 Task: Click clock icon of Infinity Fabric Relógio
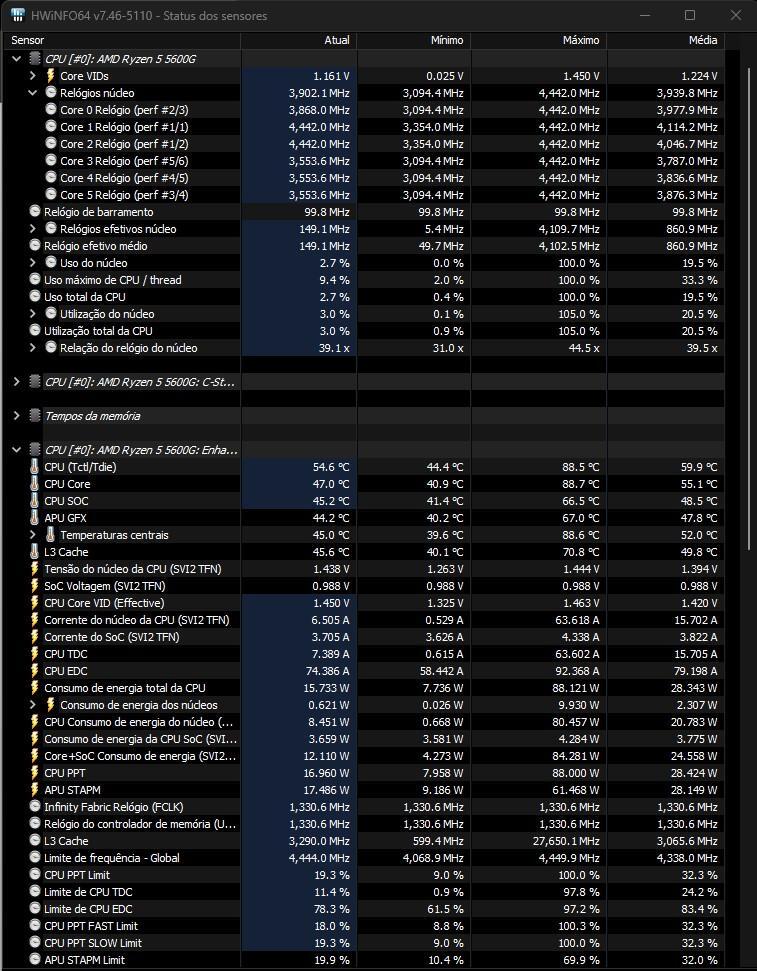click(35, 807)
